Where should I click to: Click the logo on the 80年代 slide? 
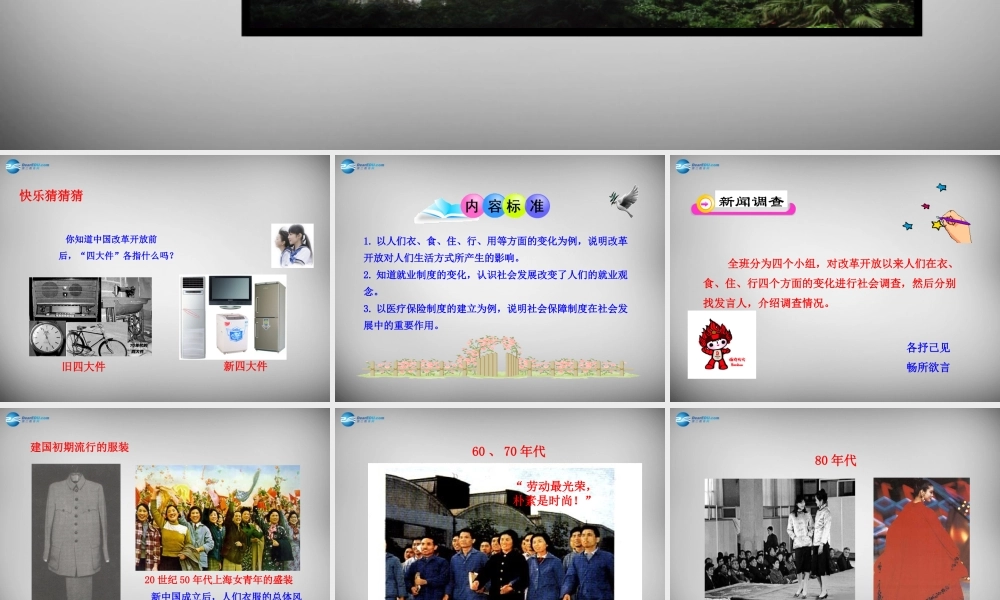[697, 419]
